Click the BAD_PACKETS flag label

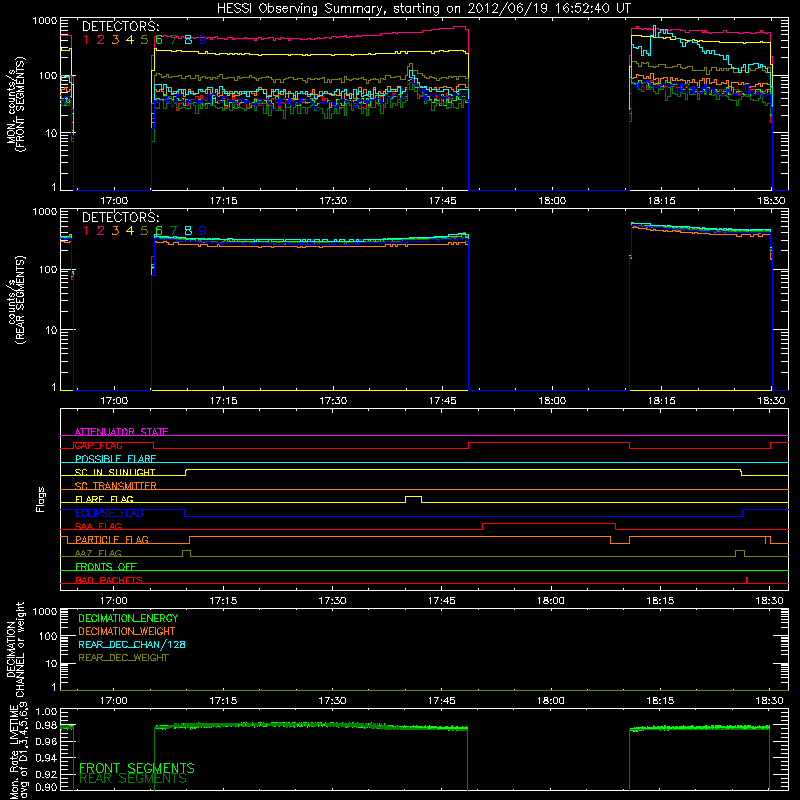pos(109,580)
